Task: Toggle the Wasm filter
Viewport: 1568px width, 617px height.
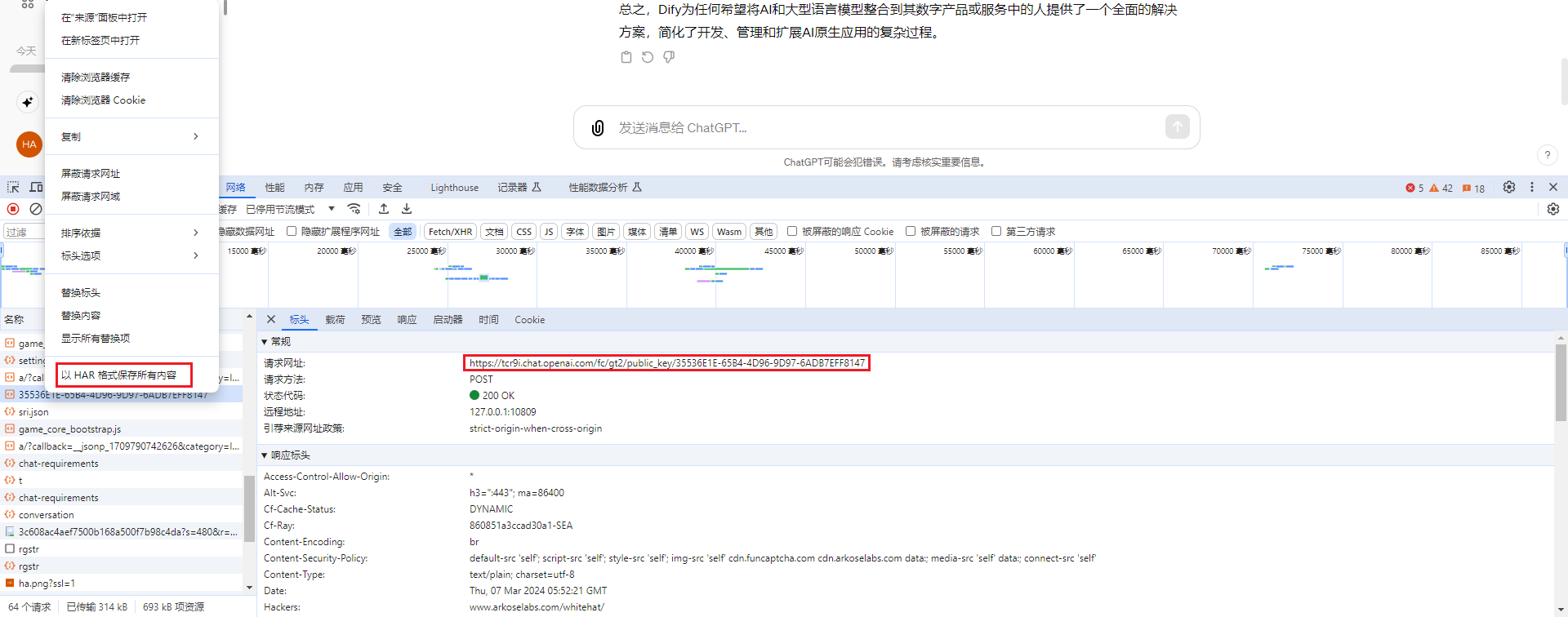Action: click(x=729, y=232)
